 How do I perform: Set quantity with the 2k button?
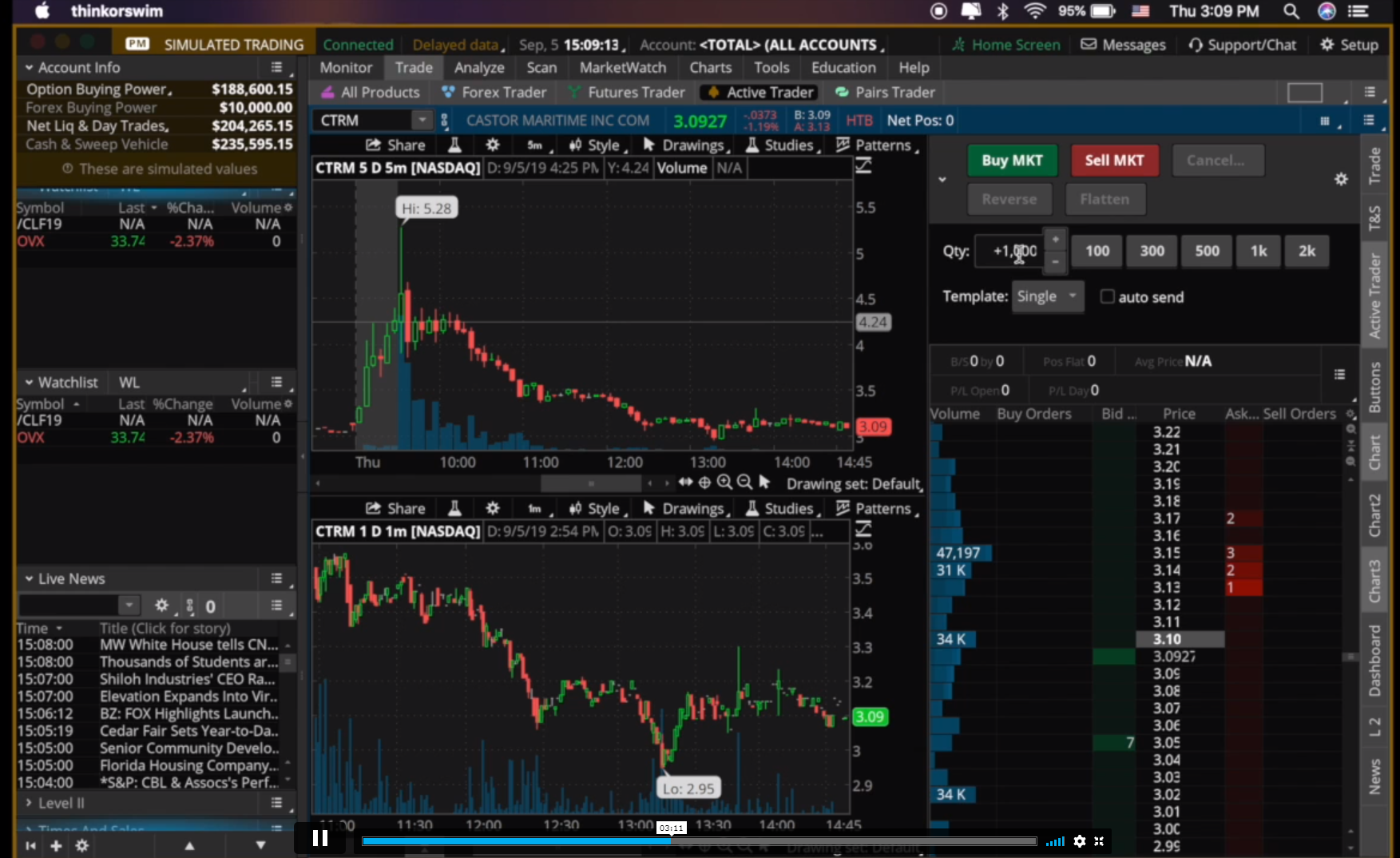tap(1307, 251)
